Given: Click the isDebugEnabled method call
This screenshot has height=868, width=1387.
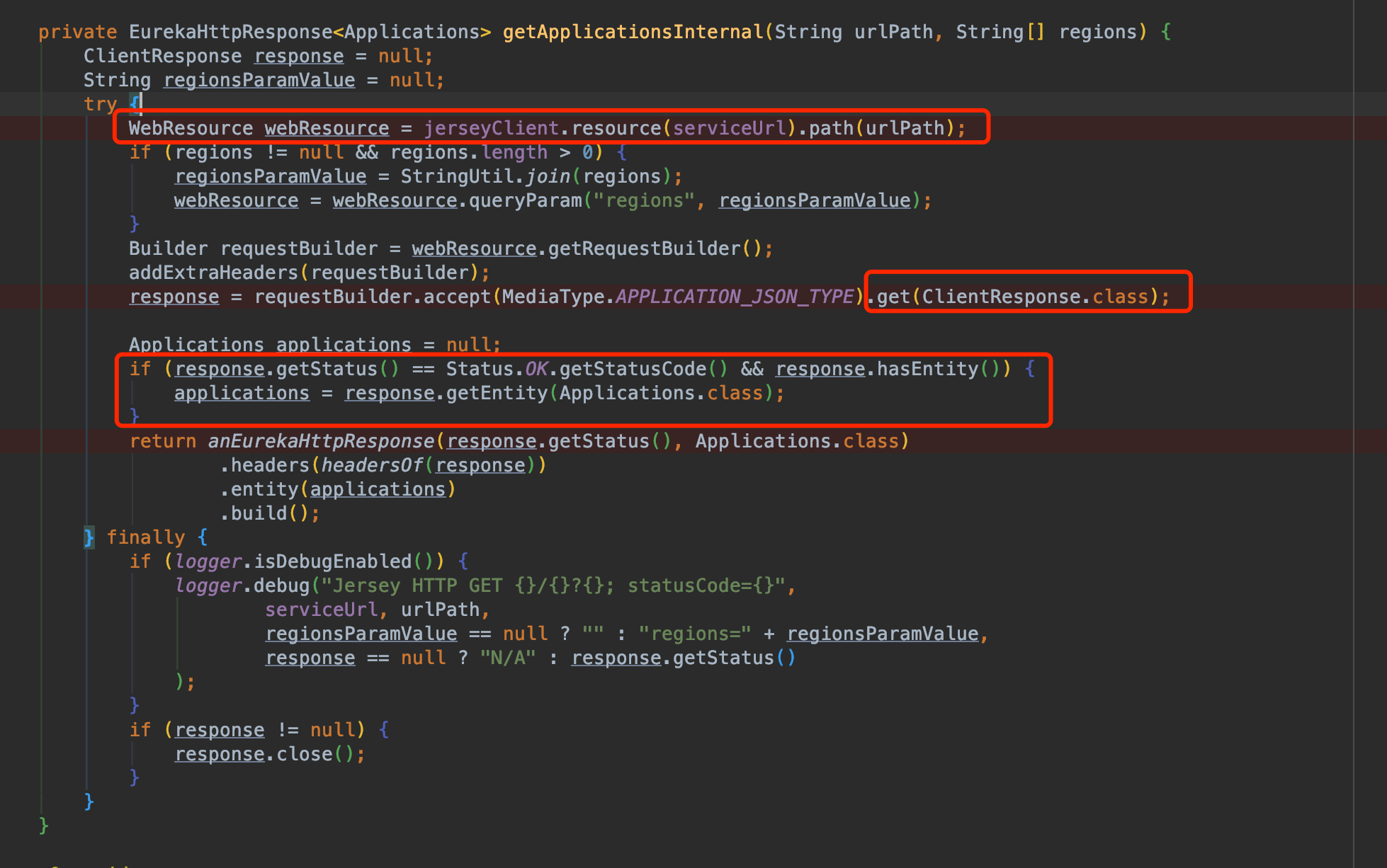Looking at the screenshot, I should pos(332,561).
